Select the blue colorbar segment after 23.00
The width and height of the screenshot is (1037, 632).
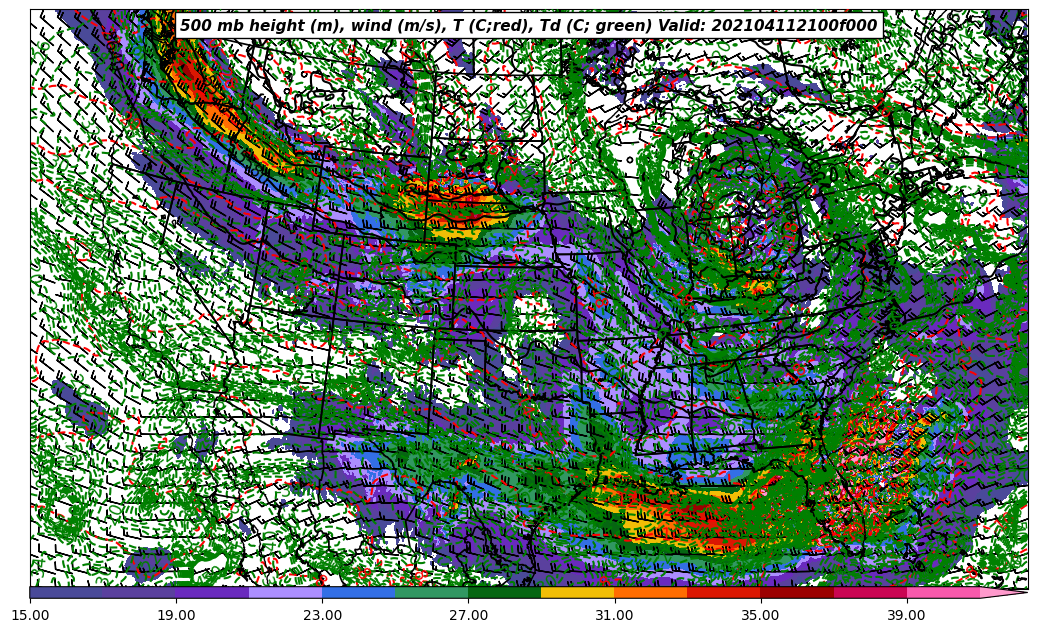point(358,593)
